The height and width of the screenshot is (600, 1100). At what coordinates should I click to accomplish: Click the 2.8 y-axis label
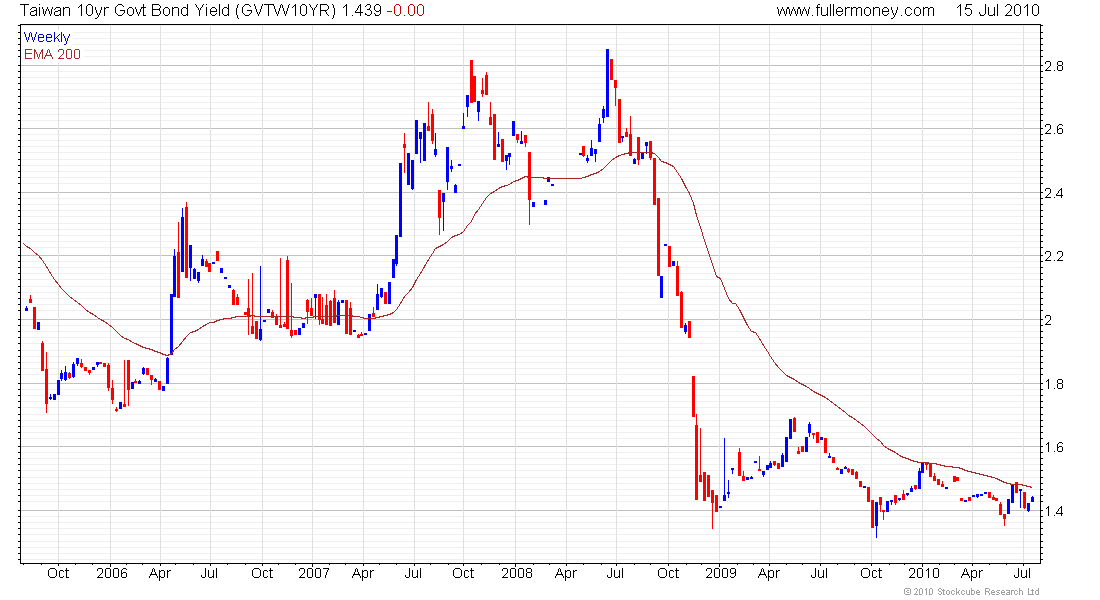tap(1054, 67)
